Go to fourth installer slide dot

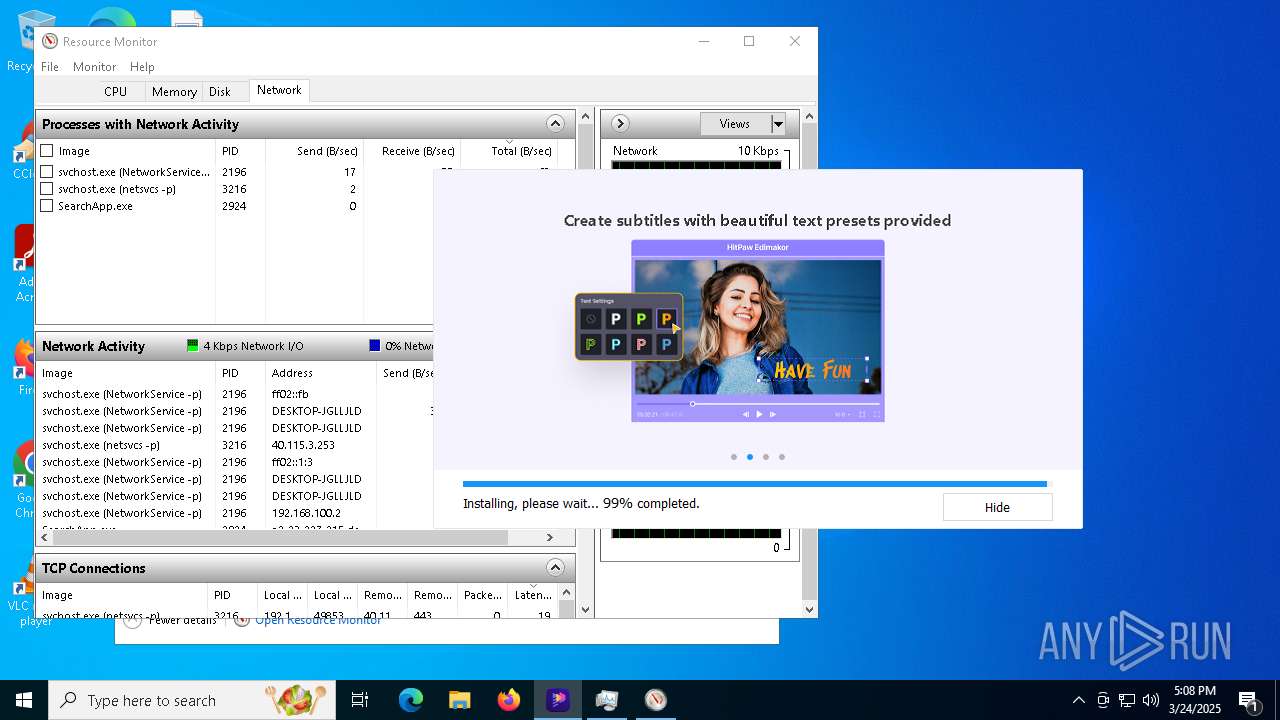(x=782, y=457)
